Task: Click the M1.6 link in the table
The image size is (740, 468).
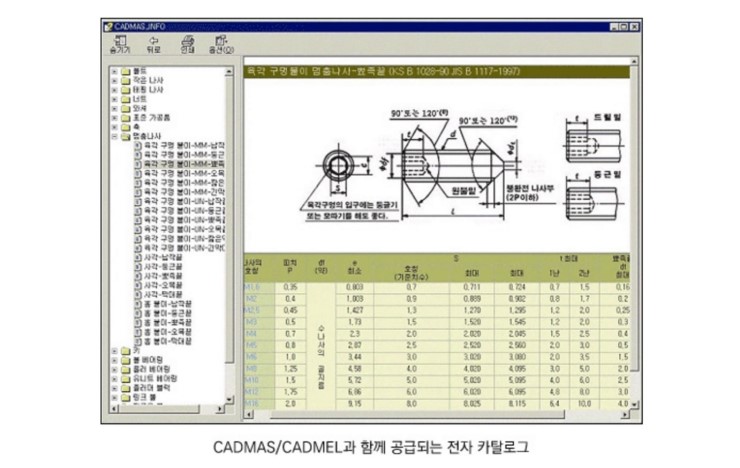Action: coord(252,287)
